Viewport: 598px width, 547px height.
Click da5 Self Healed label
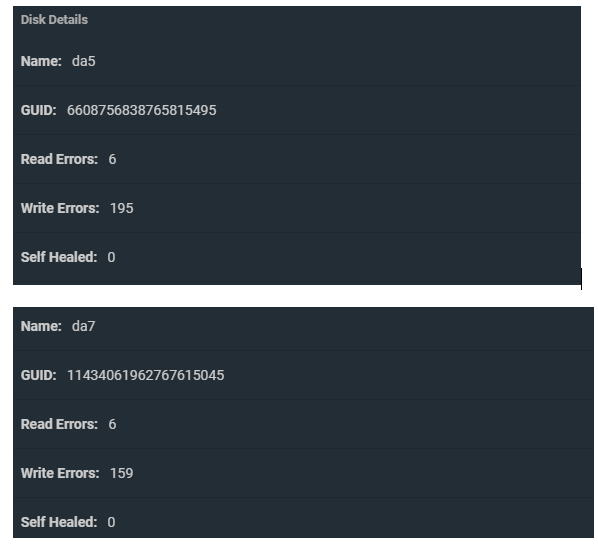tap(59, 257)
